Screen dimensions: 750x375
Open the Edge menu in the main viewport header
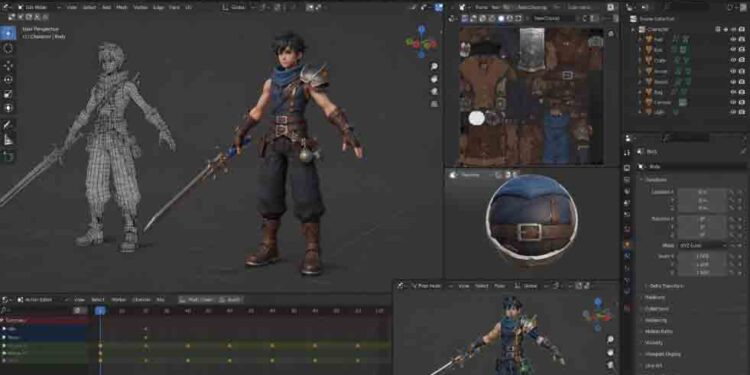159,7
